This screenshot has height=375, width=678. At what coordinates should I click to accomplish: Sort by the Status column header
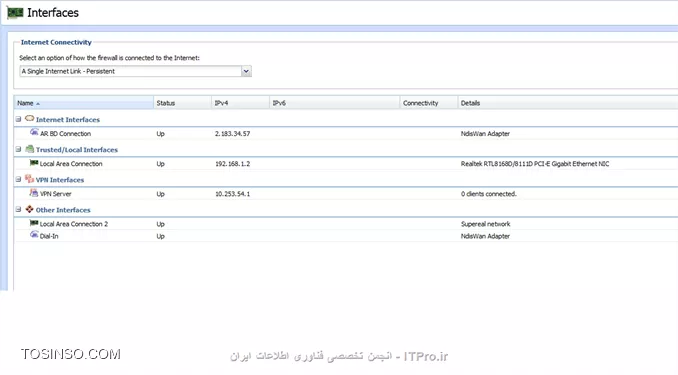click(x=182, y=103)
